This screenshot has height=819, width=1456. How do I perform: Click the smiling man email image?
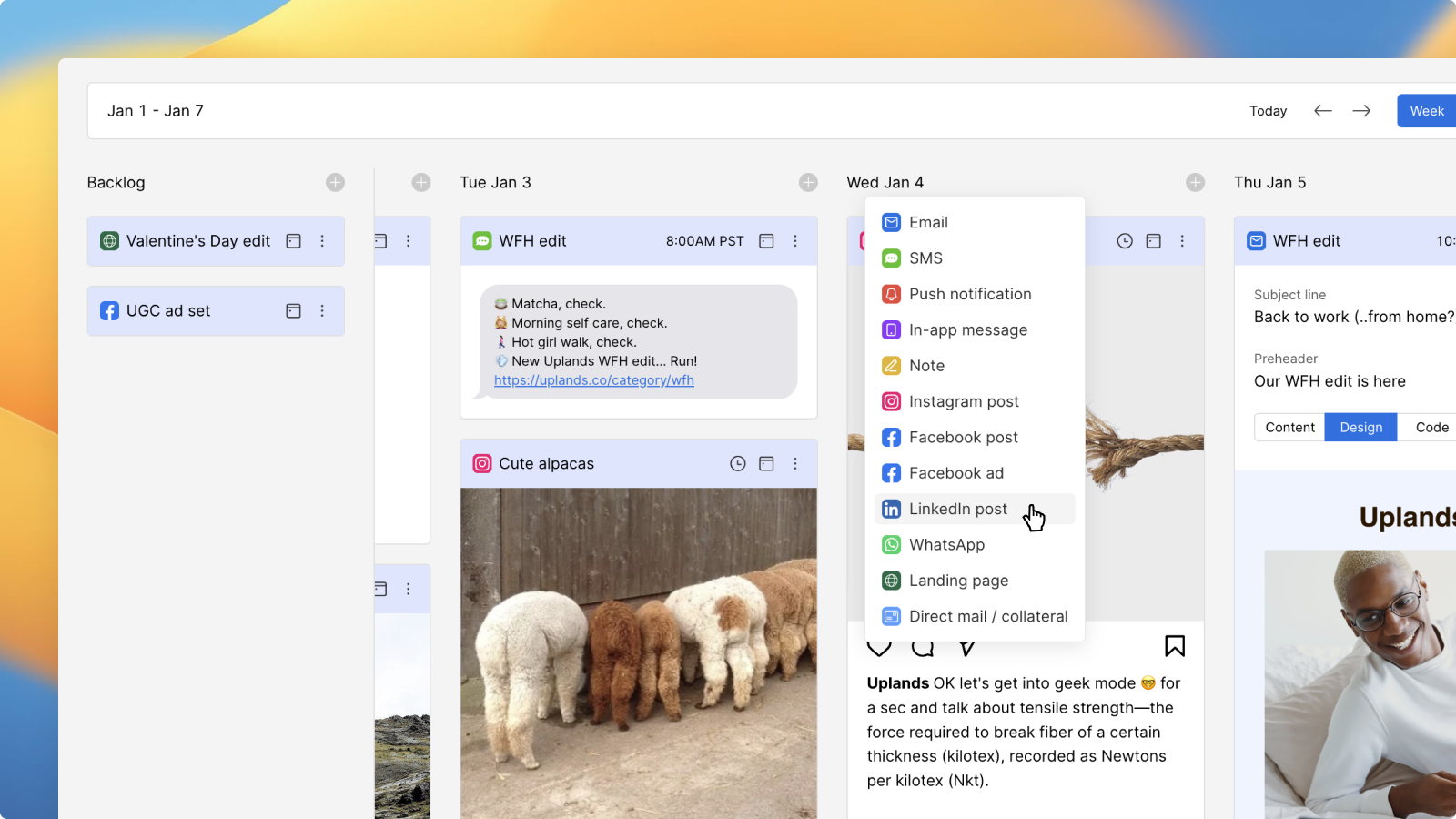point(1360,684)
